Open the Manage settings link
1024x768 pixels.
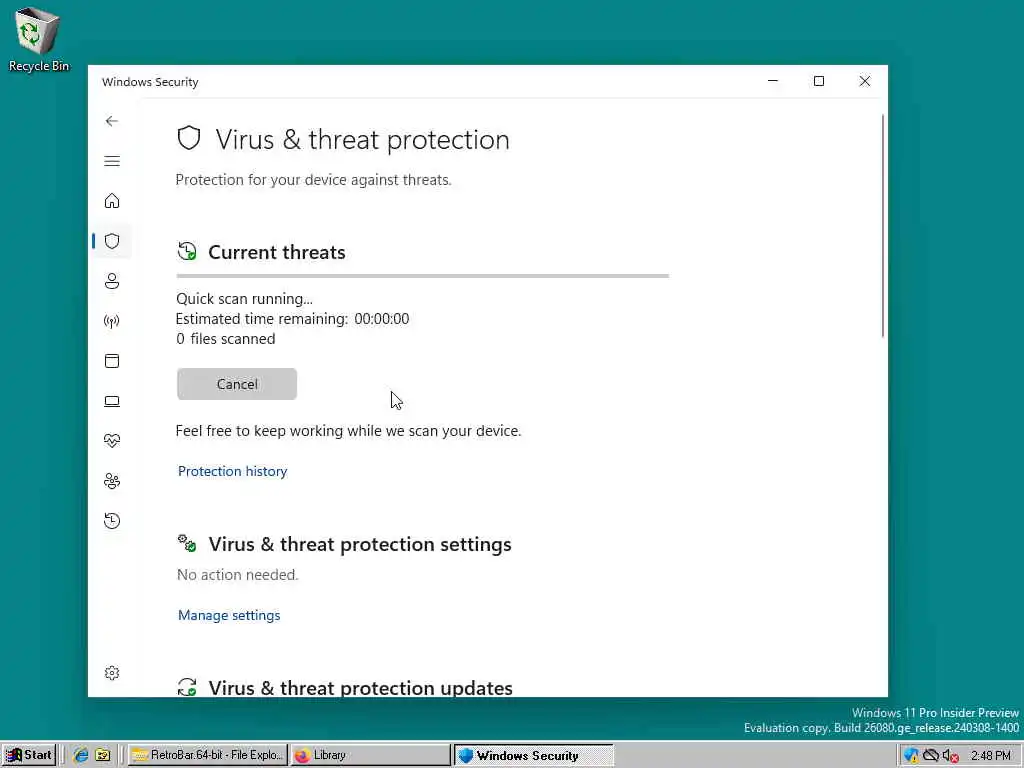click(229, 615)
